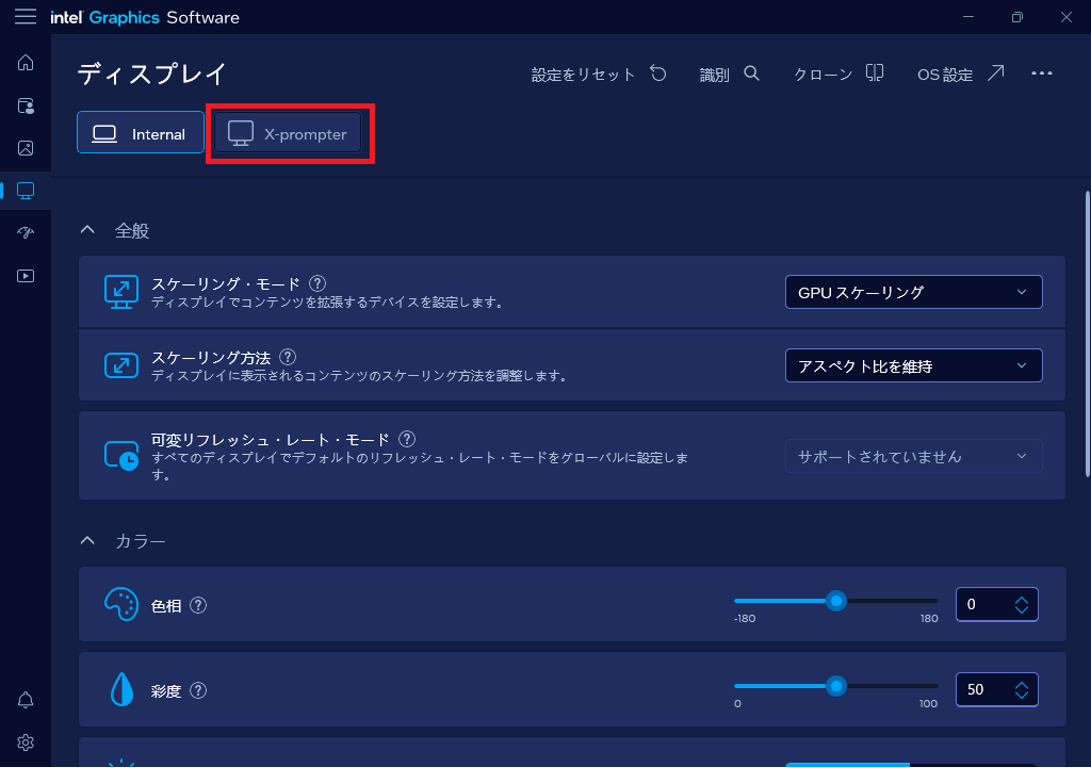The height and width of the screenshot is (768, 1091).
Task: Open the performance gauge sidebar icon
Action: click(x=26, y=233)
